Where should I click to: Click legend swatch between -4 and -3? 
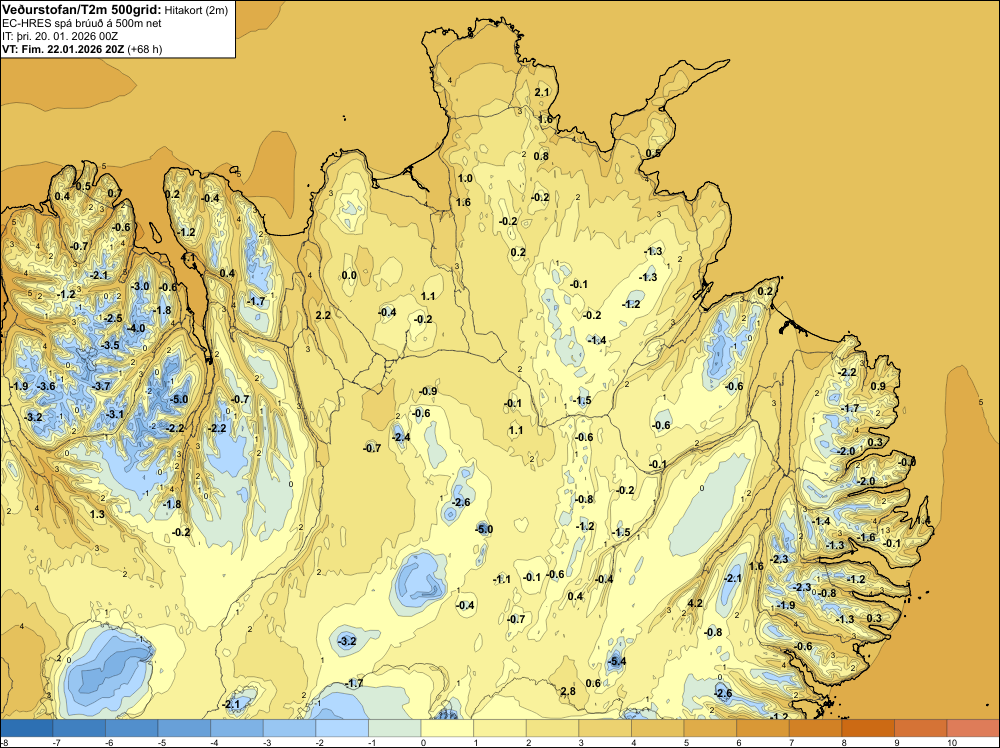click(x=237, y=728)
